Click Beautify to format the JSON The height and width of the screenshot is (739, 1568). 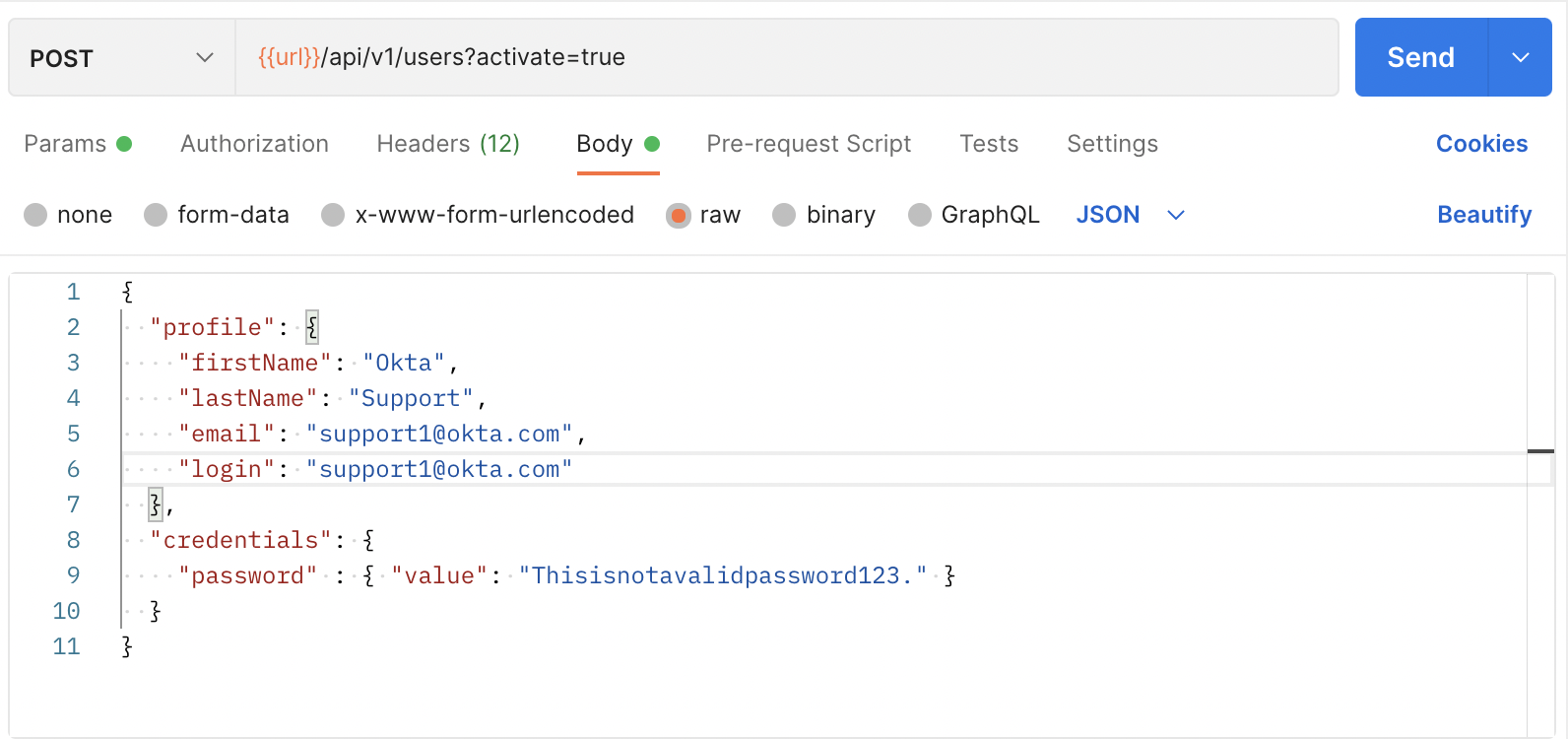point(1483,215)
